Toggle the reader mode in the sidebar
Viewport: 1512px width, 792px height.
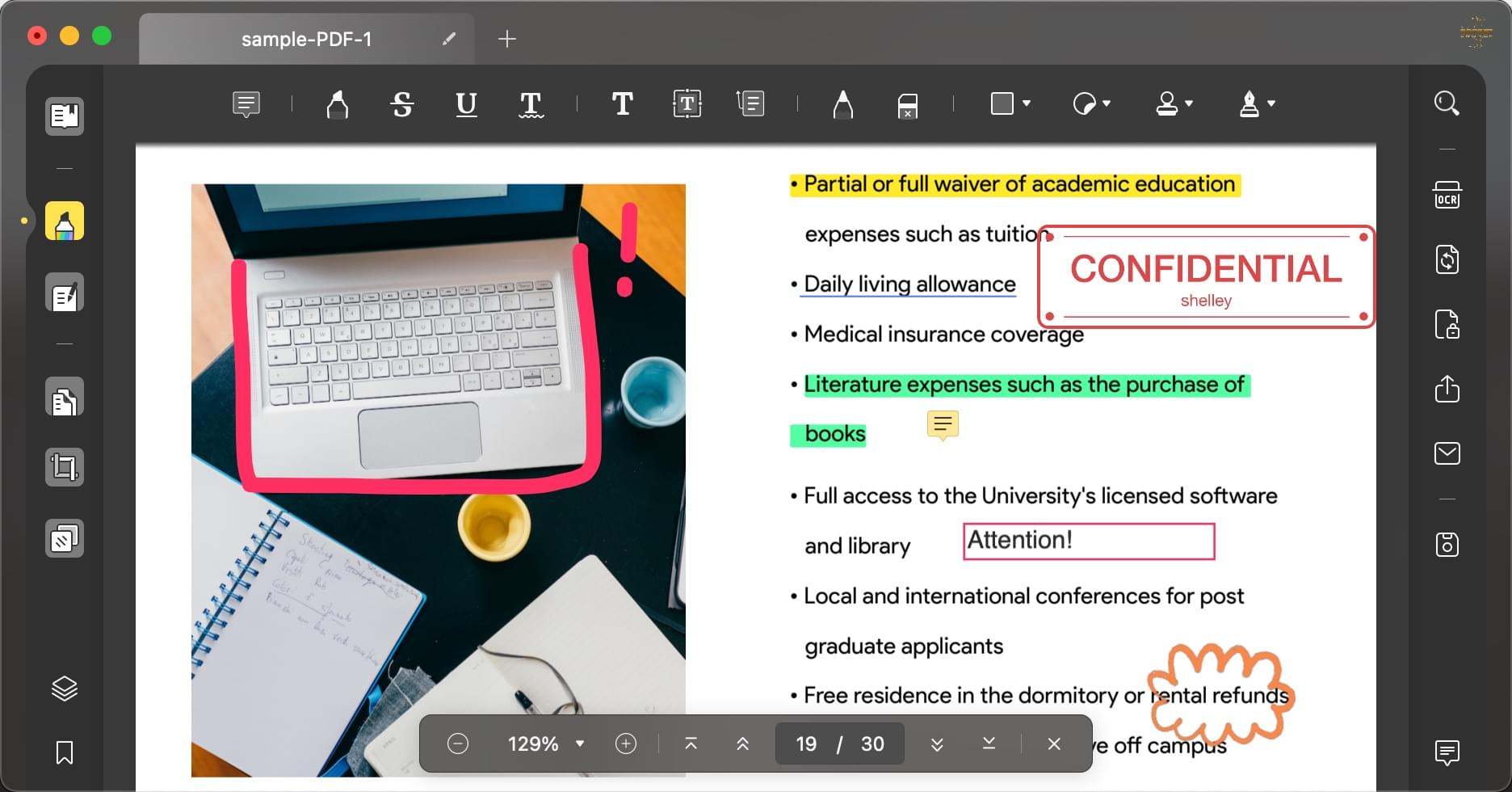(x=65, y=116)
